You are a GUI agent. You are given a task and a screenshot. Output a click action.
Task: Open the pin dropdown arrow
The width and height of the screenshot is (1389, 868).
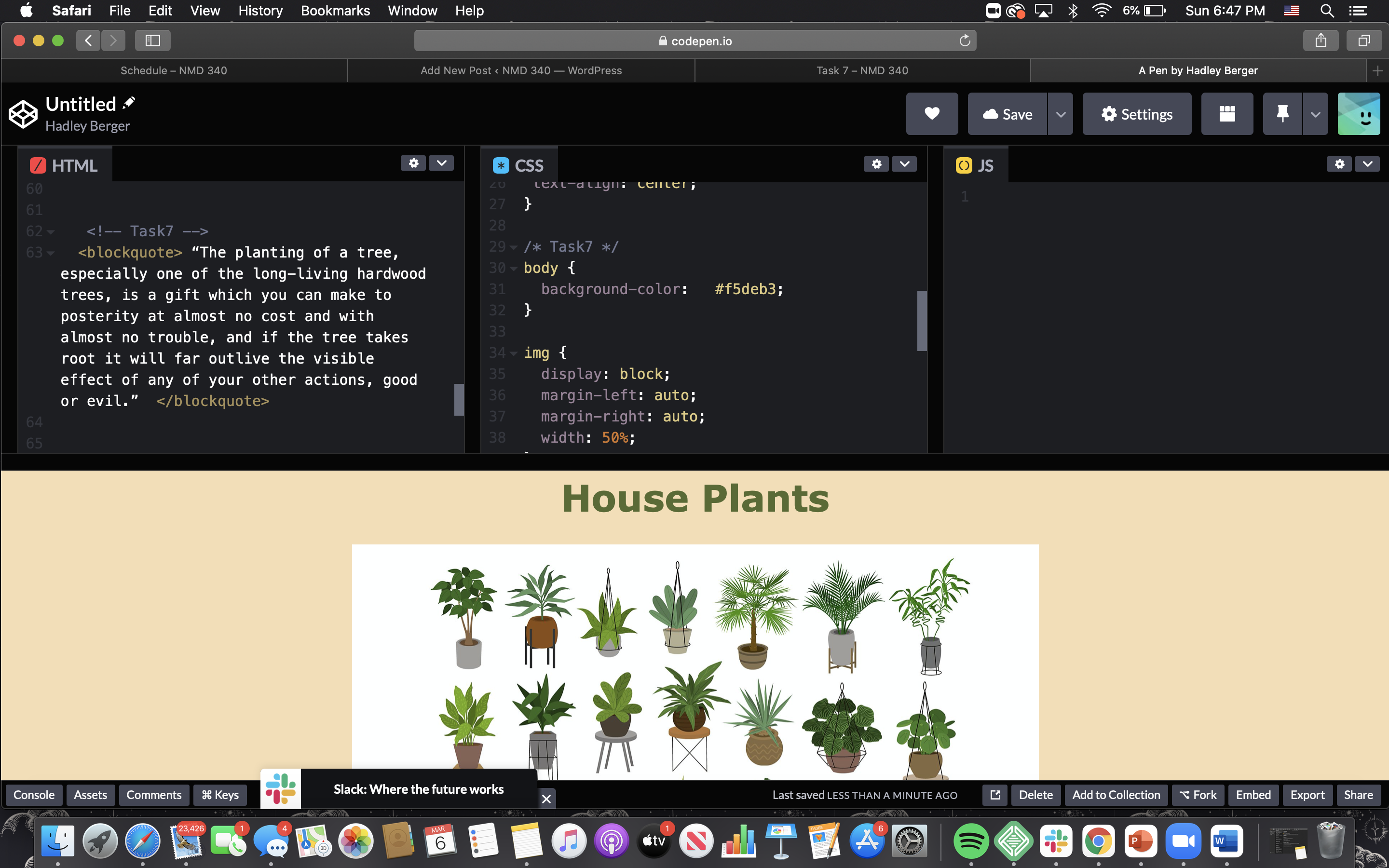pyautogui.click(x=1315, y=114)
